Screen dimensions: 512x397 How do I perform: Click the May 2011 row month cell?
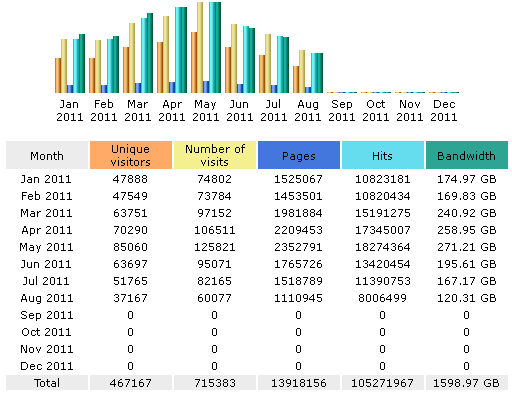(x=46, y=247)
